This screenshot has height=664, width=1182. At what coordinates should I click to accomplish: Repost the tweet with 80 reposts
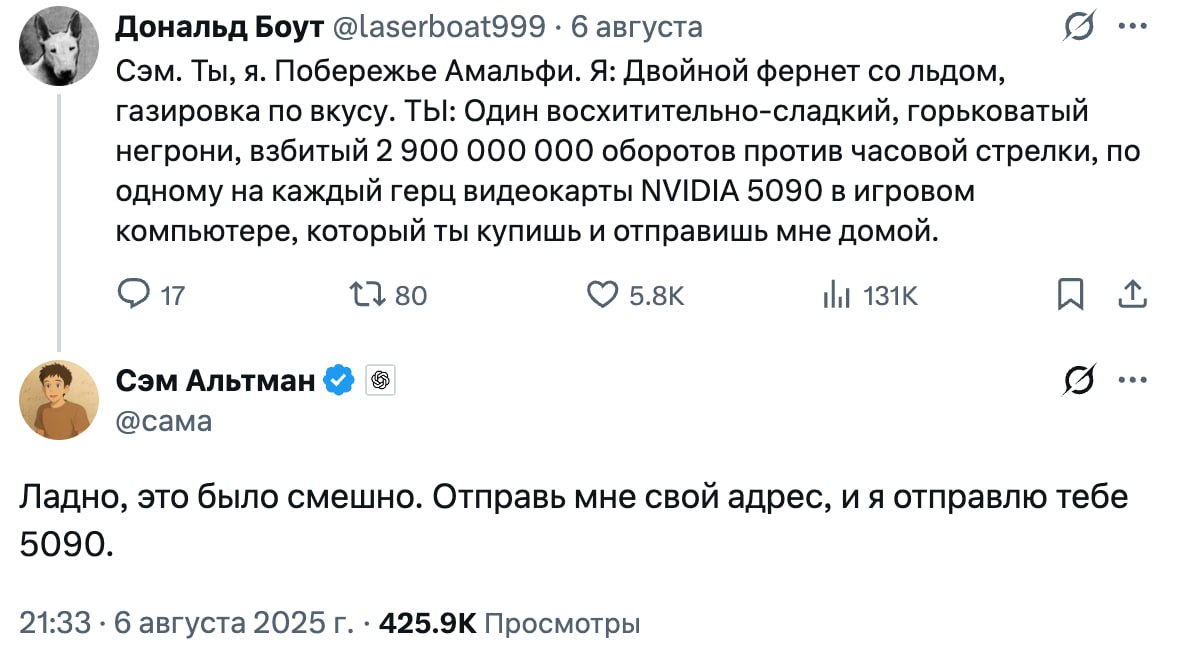[x=362, y=295]
